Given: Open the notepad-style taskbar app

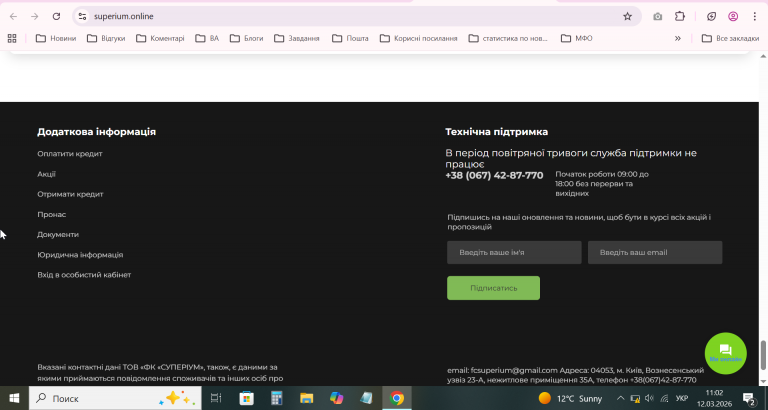Looking at the screenshot, I should pyautogui.click(x=366, y=398).
